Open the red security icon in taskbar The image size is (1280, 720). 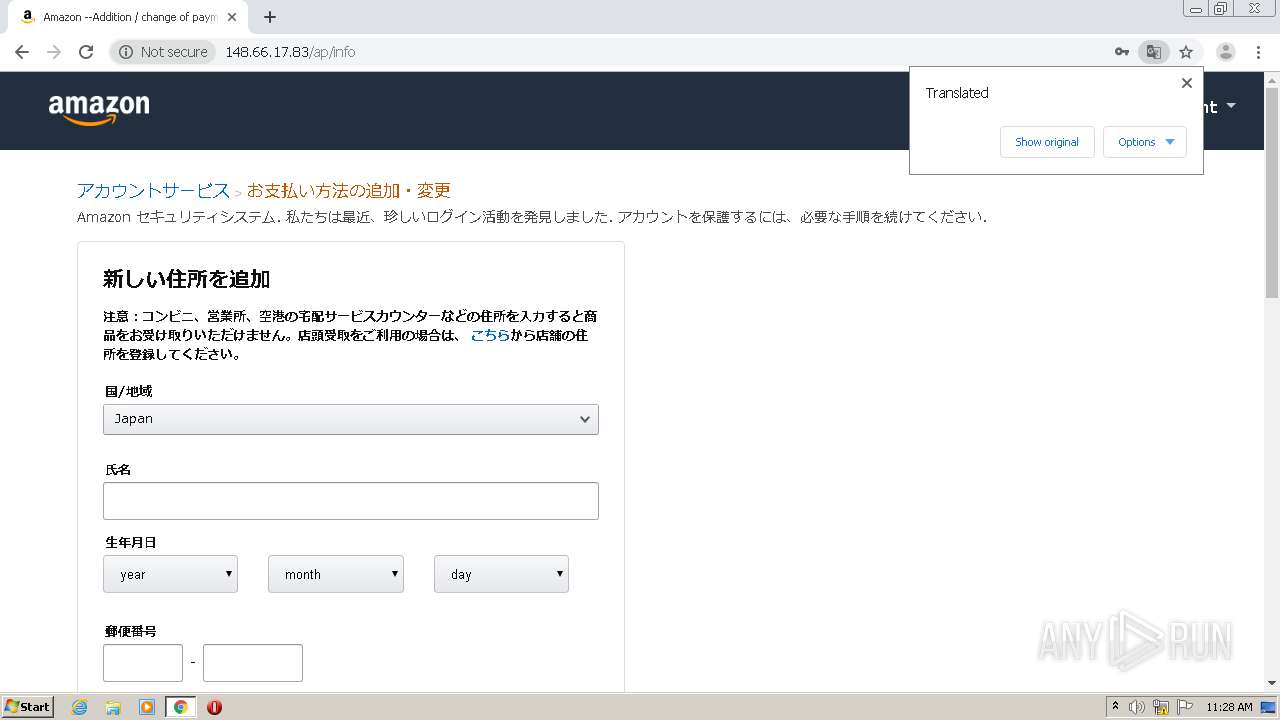coord(214,707)
